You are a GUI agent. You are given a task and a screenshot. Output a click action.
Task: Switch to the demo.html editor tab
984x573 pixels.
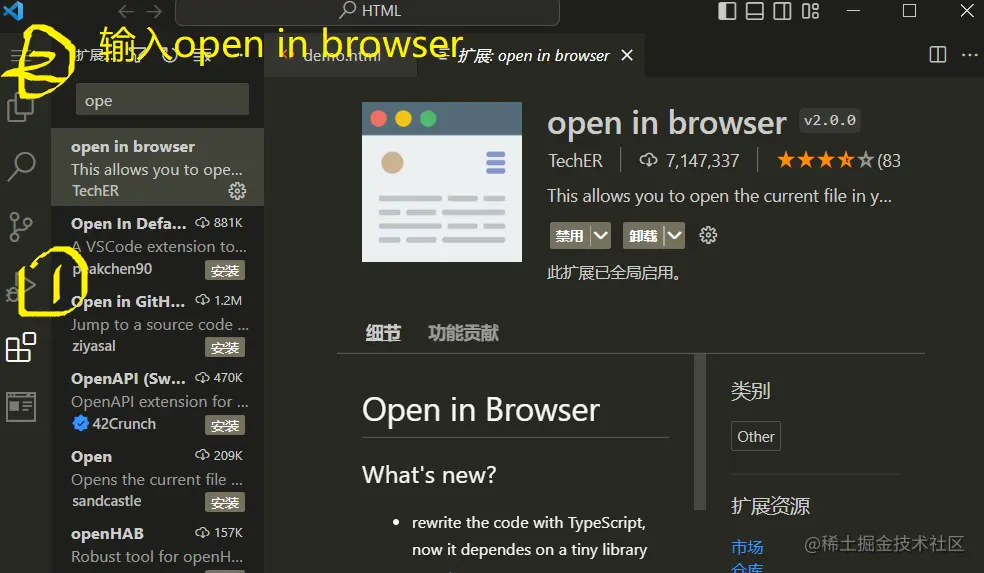[x=341, y=55]
